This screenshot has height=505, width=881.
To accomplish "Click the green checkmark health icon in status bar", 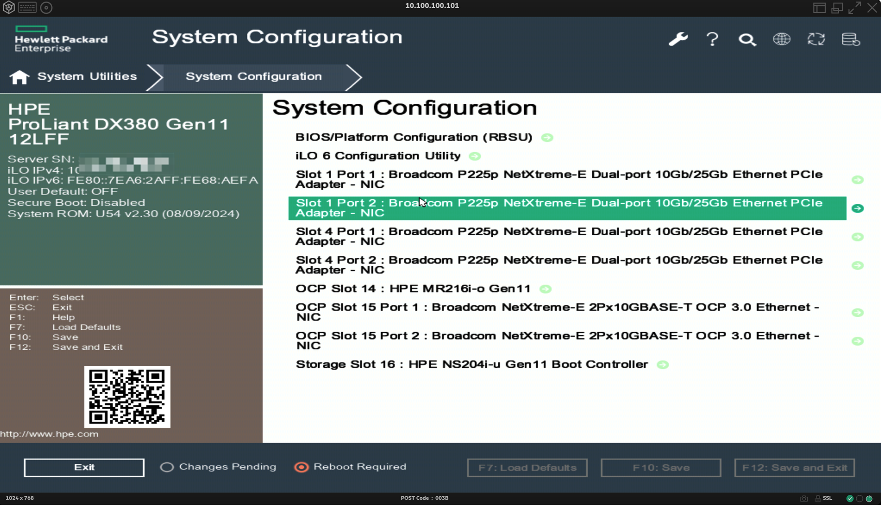I will pyautogui.click(x=850, y=498).
